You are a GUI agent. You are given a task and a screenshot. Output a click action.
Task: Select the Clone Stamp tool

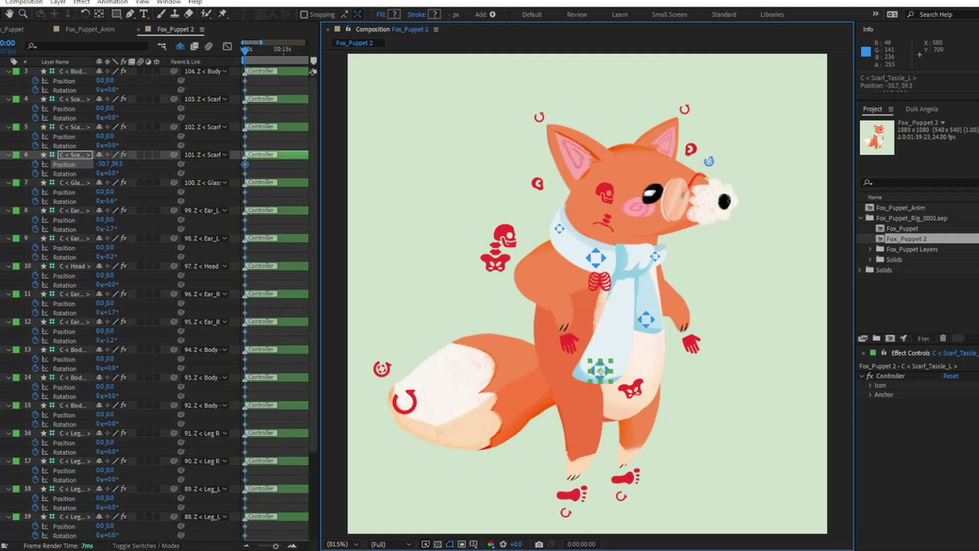[175, 14]
